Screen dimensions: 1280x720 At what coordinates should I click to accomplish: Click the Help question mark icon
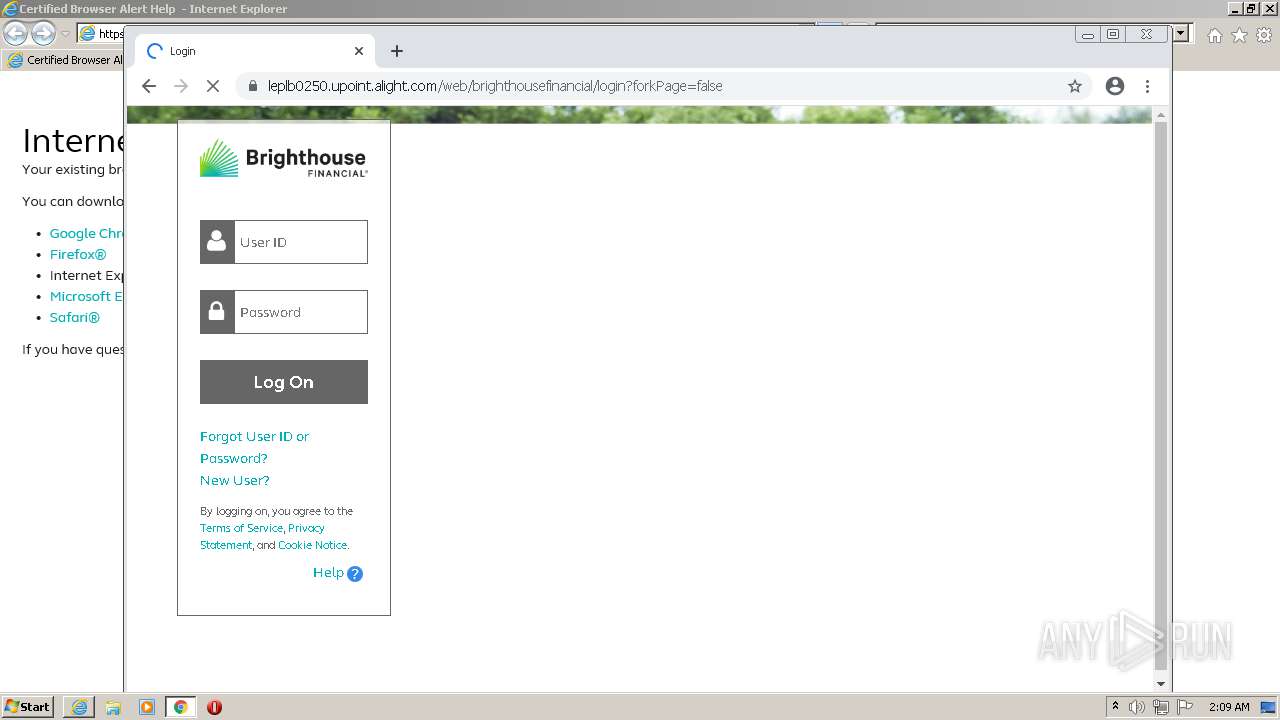pyautogui.click(x=355, y=574)
